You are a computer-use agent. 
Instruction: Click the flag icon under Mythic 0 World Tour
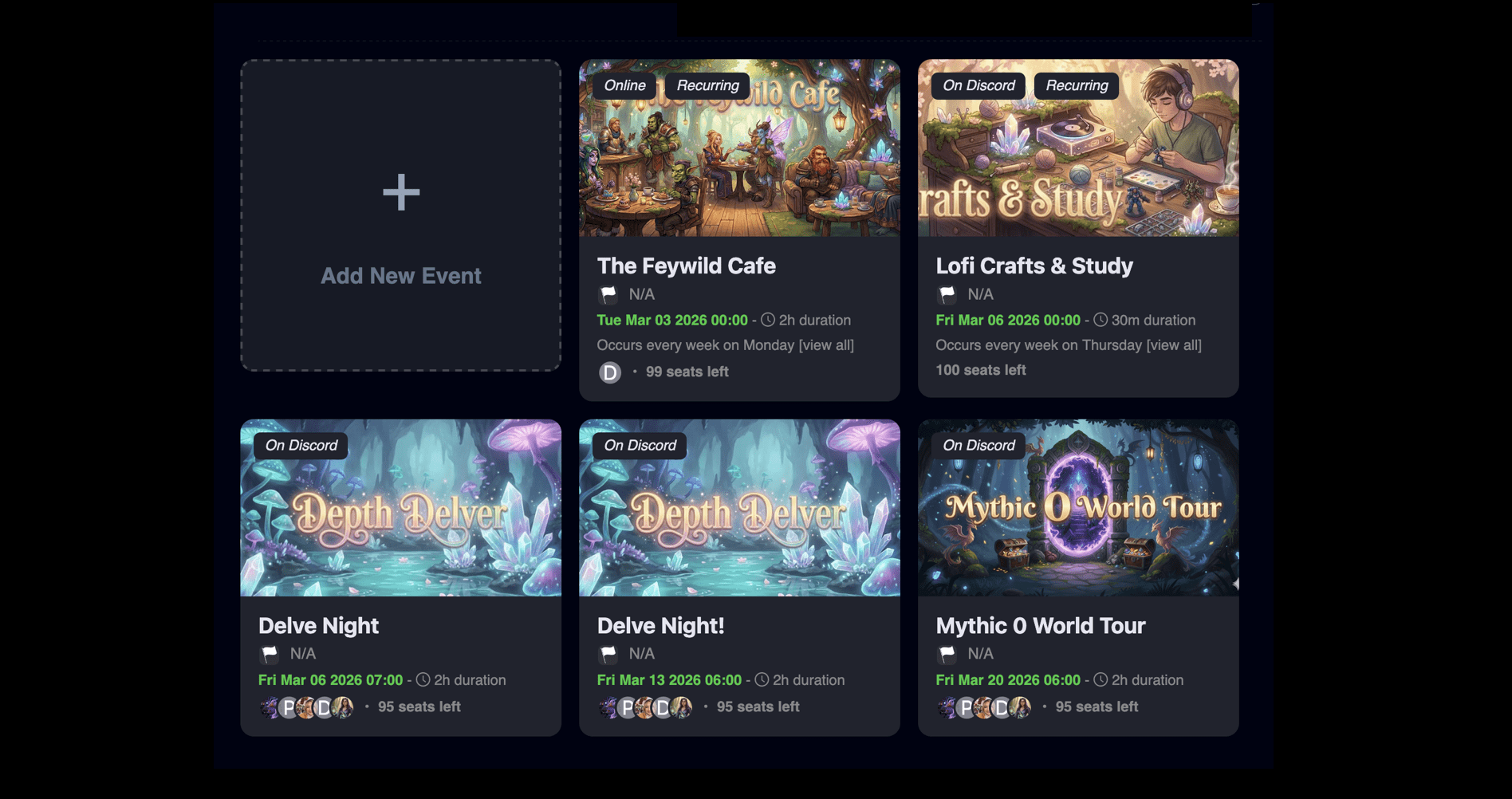click(x=947, y=654)
